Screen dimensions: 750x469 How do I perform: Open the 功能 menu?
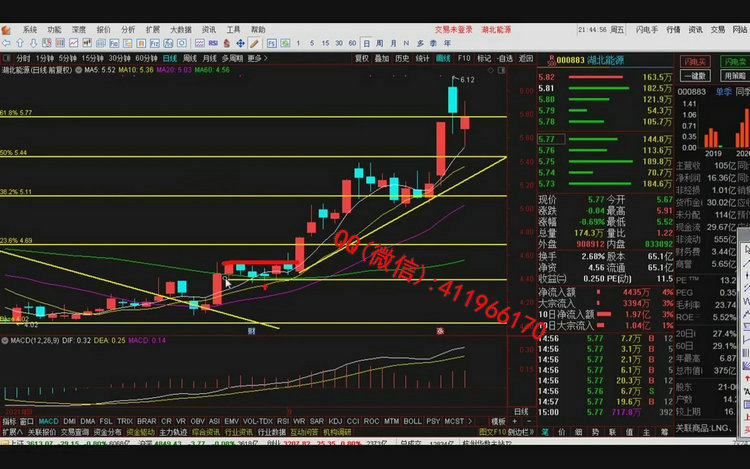point(54,30)
